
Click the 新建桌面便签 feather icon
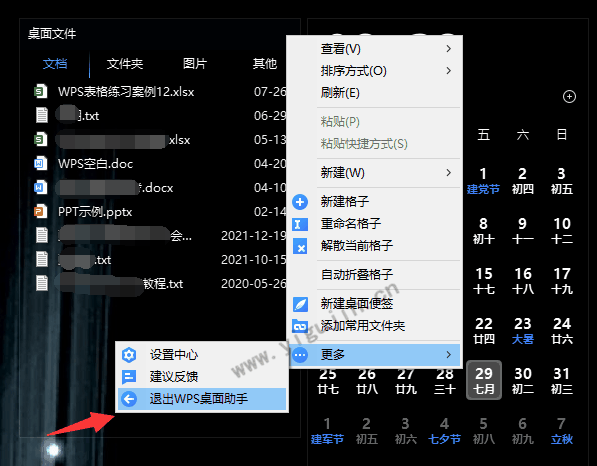[x=300, y=304]
